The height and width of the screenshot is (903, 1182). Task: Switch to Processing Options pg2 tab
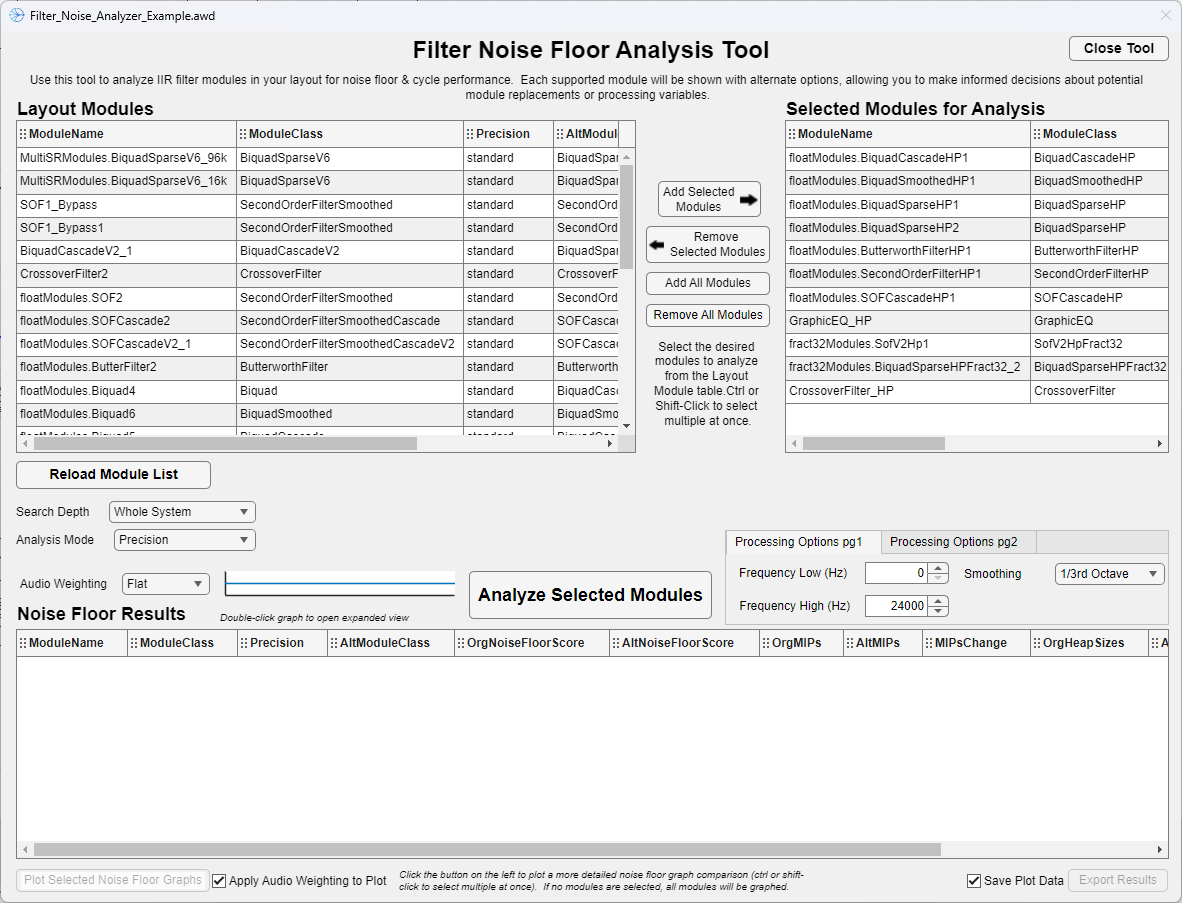(953, 542)
